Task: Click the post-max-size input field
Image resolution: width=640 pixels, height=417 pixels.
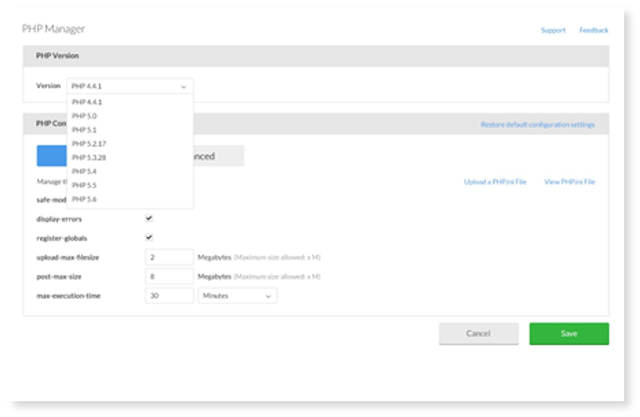Action: 169,276
